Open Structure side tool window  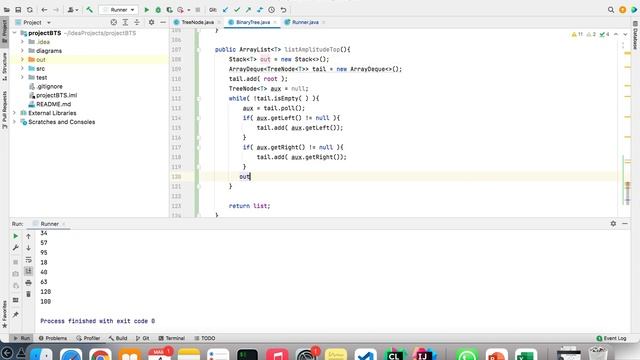(4, 66)
